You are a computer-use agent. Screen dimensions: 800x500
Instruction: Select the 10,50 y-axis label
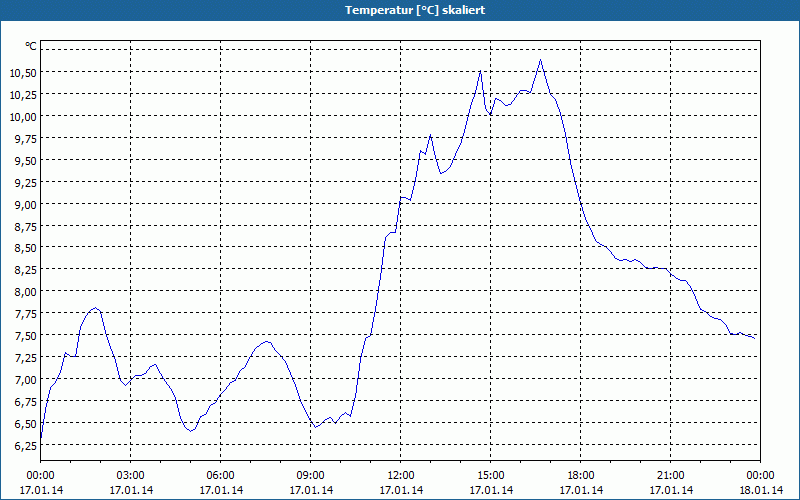[x=23, y=73]
